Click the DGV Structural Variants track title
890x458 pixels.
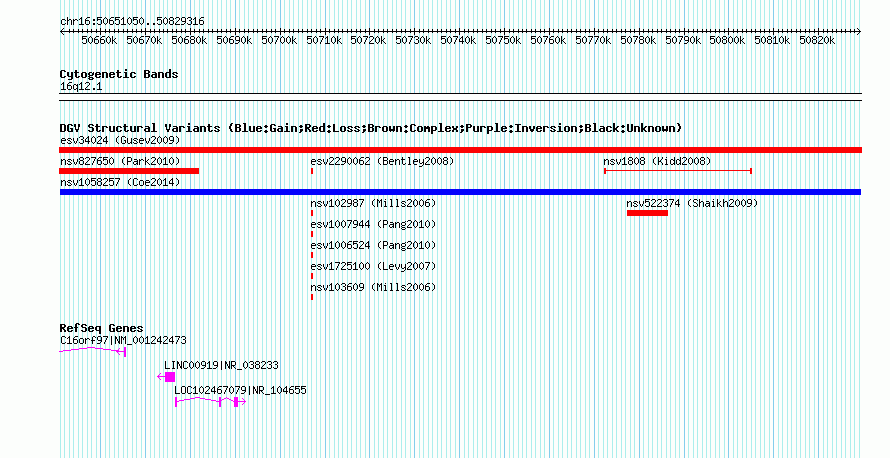[371, 128]
